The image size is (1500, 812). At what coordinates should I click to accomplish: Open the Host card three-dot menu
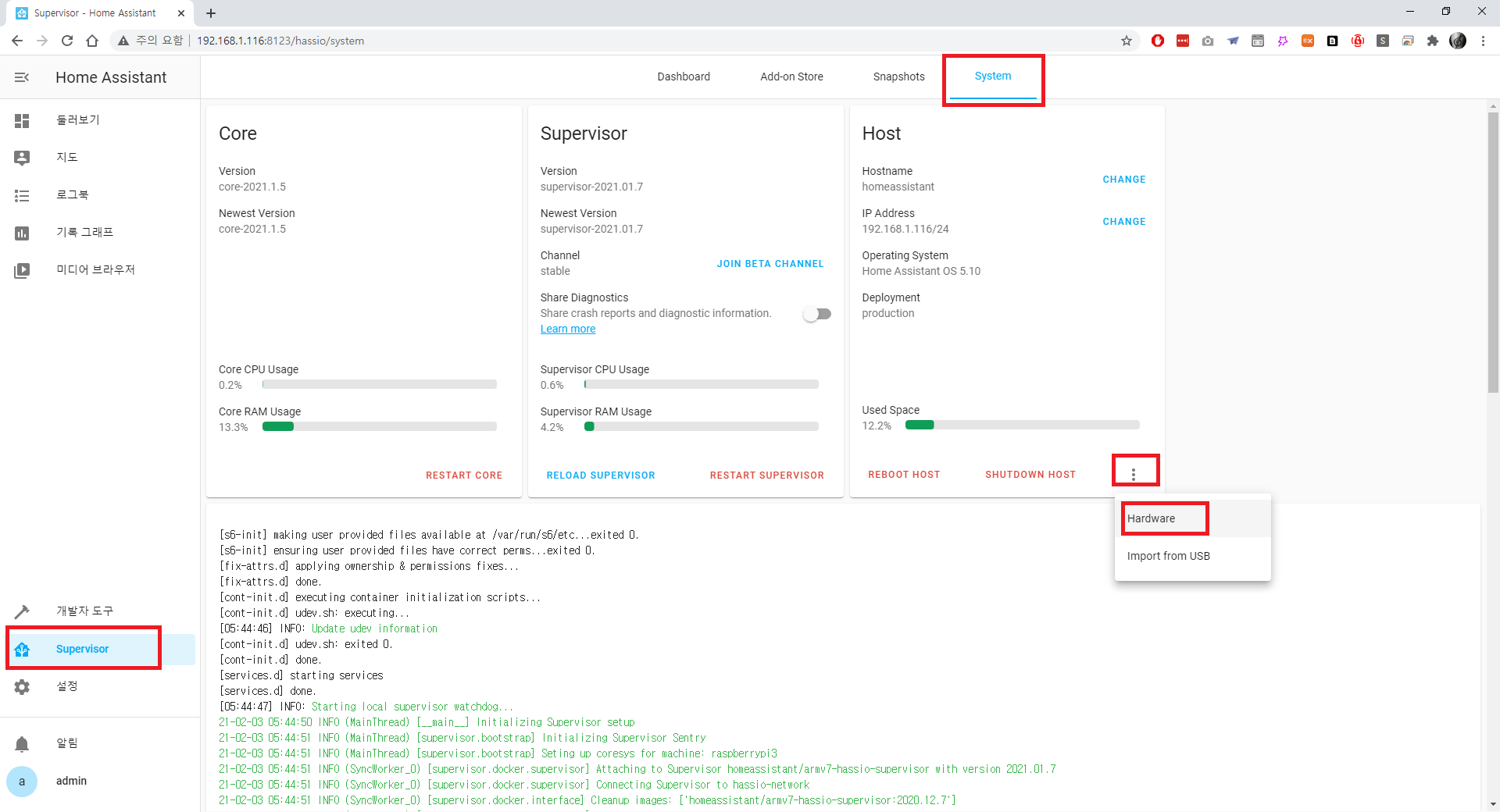click(1134, 474)
